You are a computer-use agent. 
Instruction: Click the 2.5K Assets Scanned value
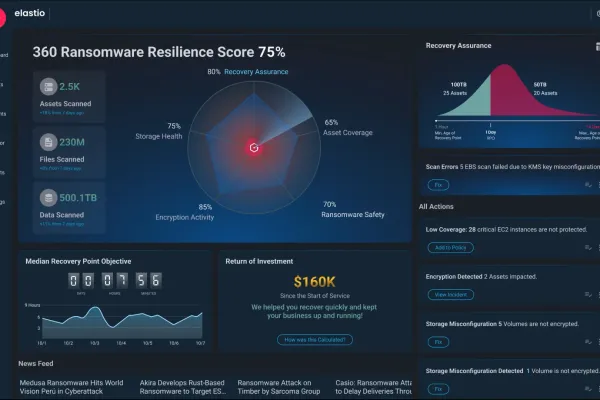[70, 87]
